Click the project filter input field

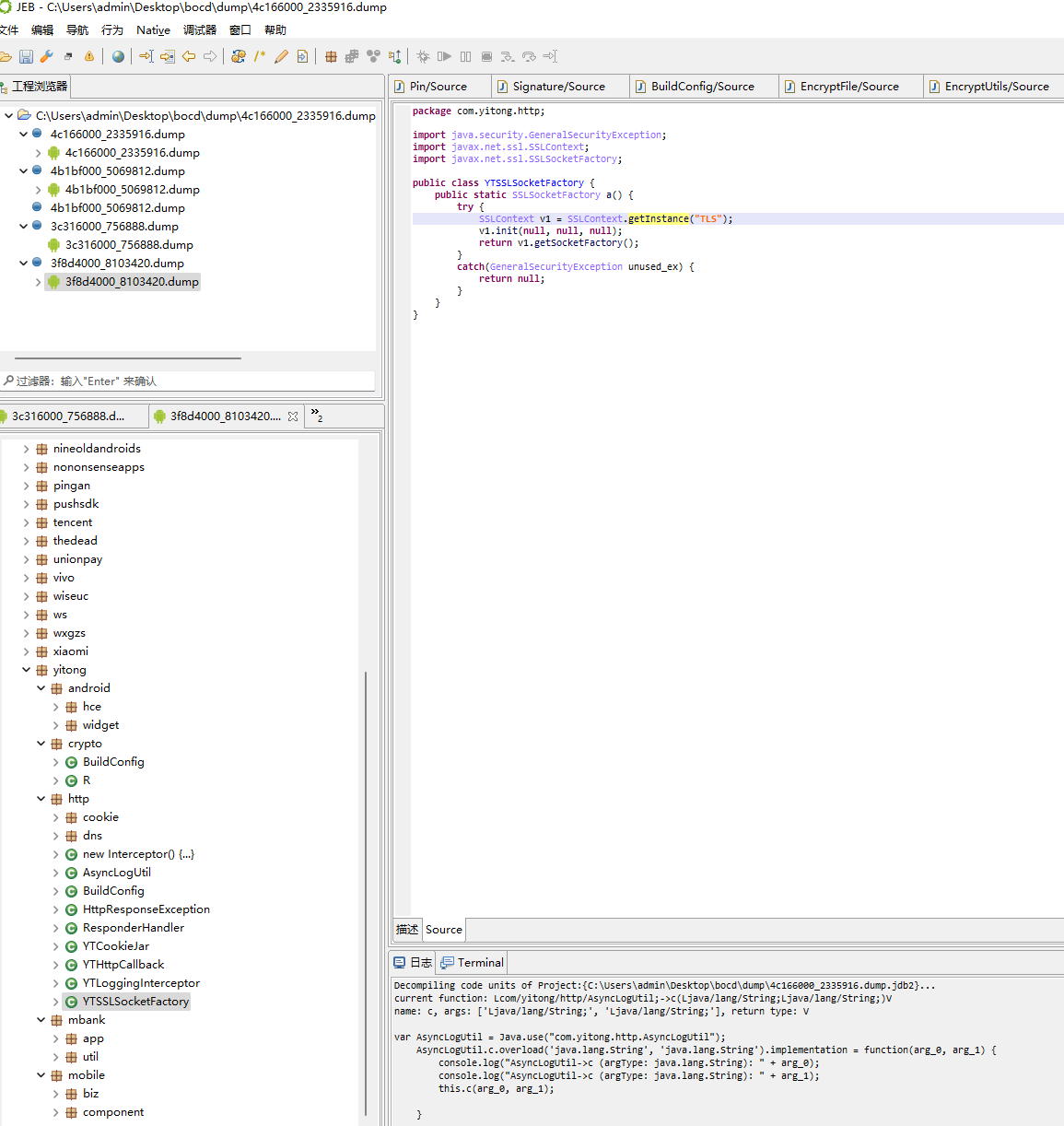pyautogui.click(x=187, y=381)
